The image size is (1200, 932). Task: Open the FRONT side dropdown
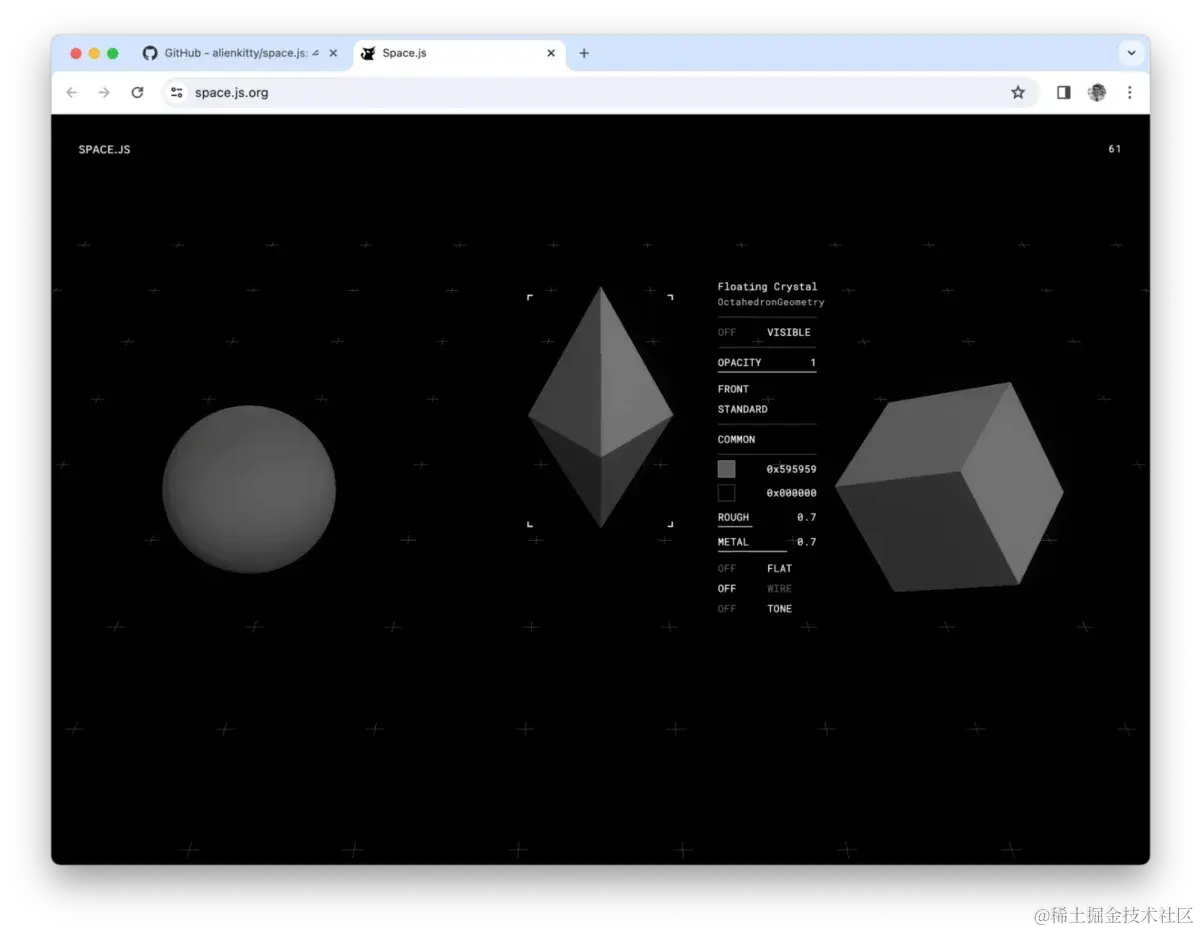point(733,389)
